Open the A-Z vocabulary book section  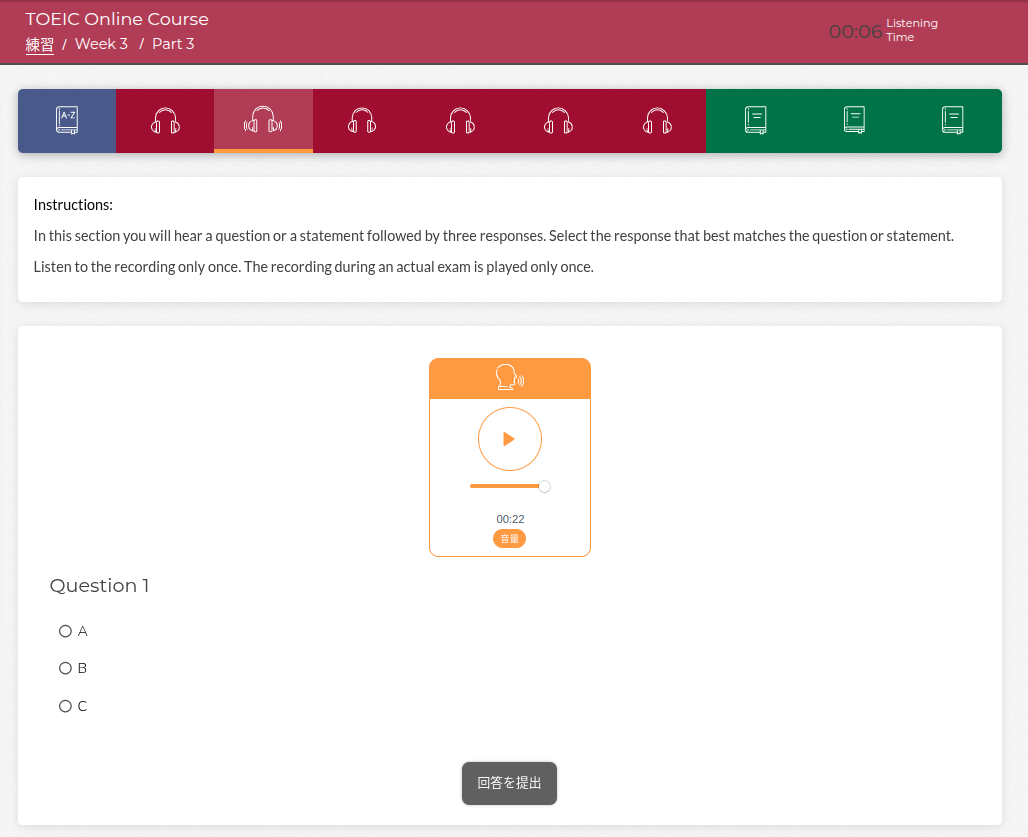[67, 121]
